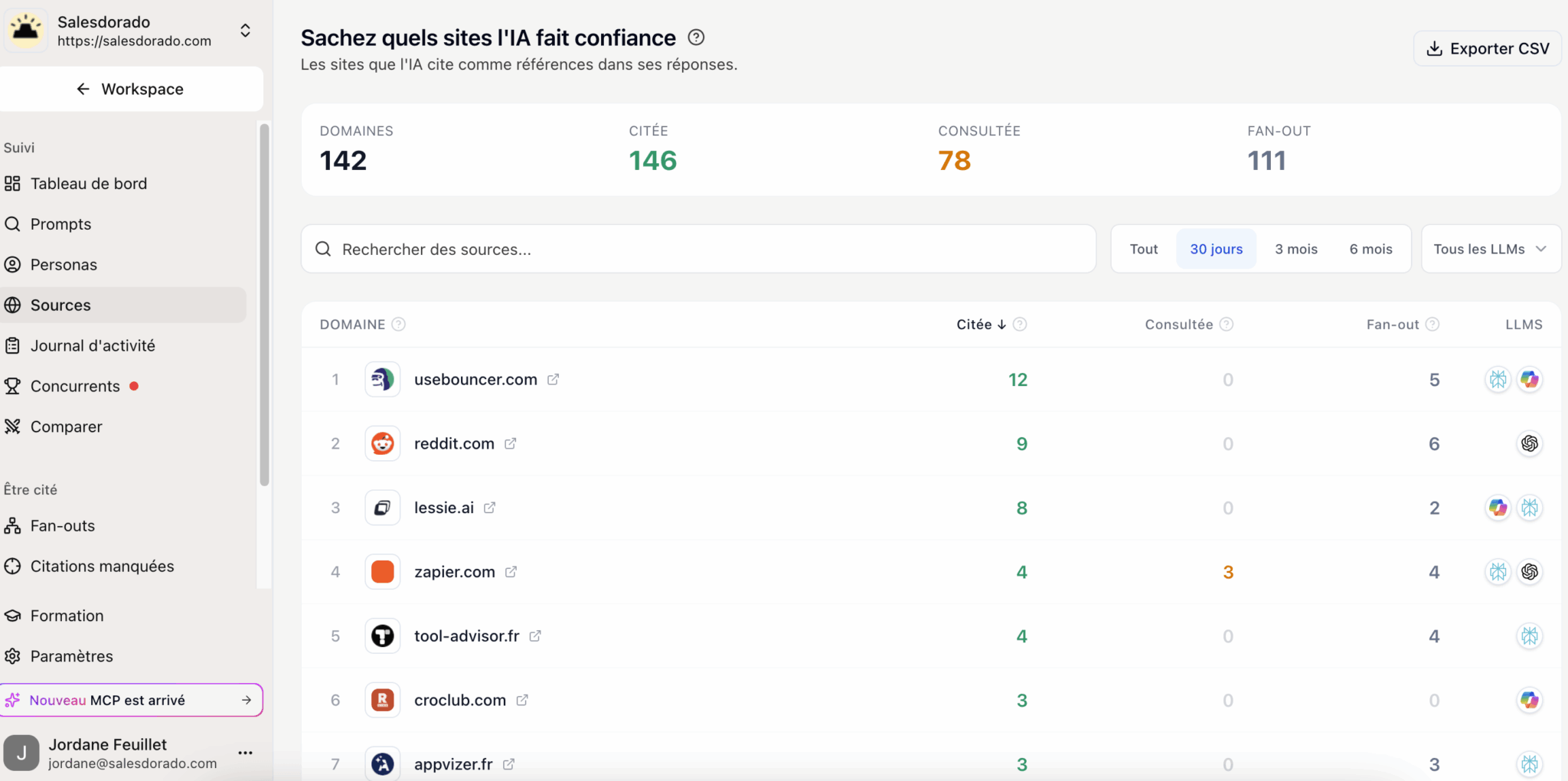The height and width of the screenshot is (781, 1568).
Task: Select the Tout time range option
Action: click(1144, 249)
